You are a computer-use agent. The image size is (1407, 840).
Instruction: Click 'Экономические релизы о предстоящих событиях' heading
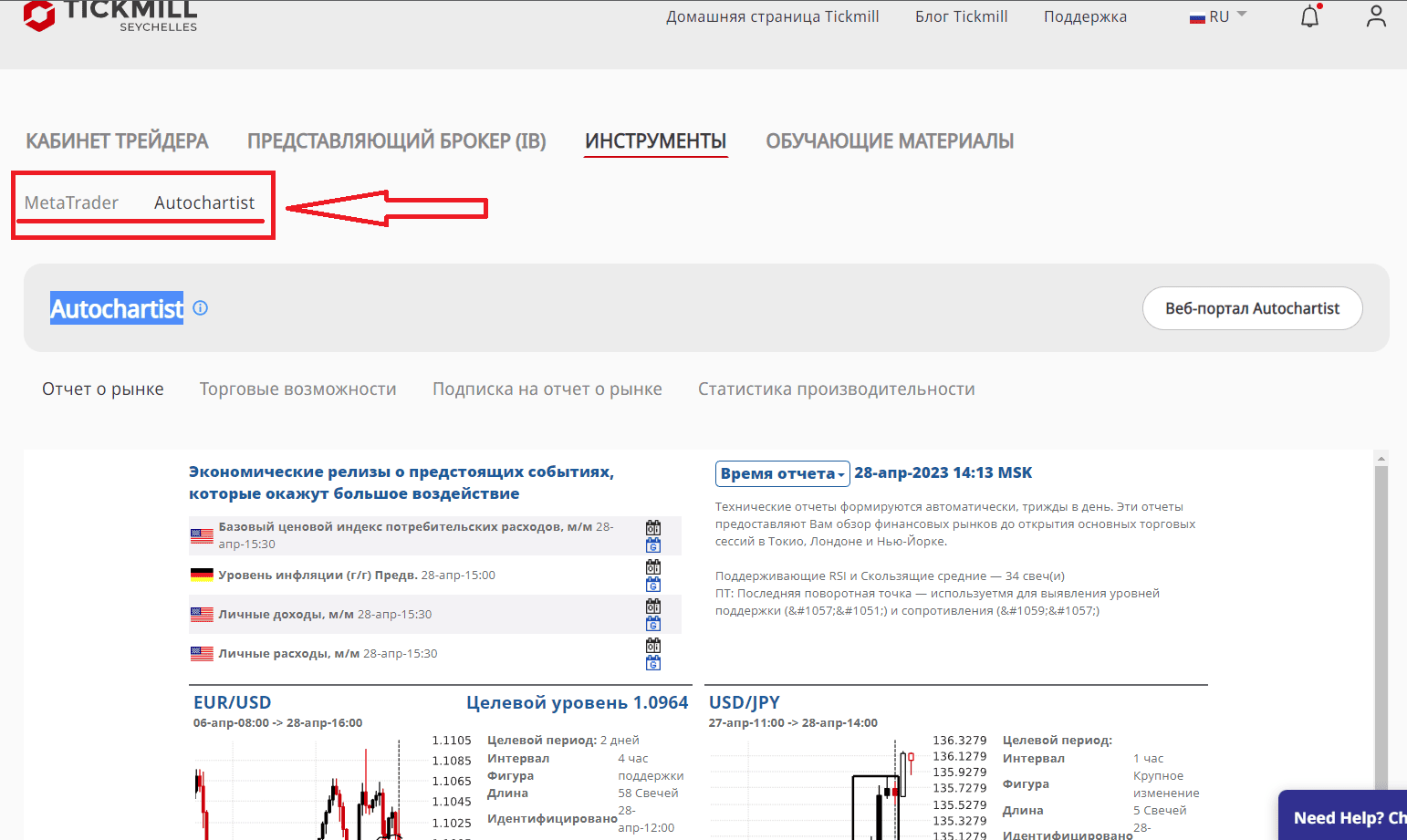(401, 482)
